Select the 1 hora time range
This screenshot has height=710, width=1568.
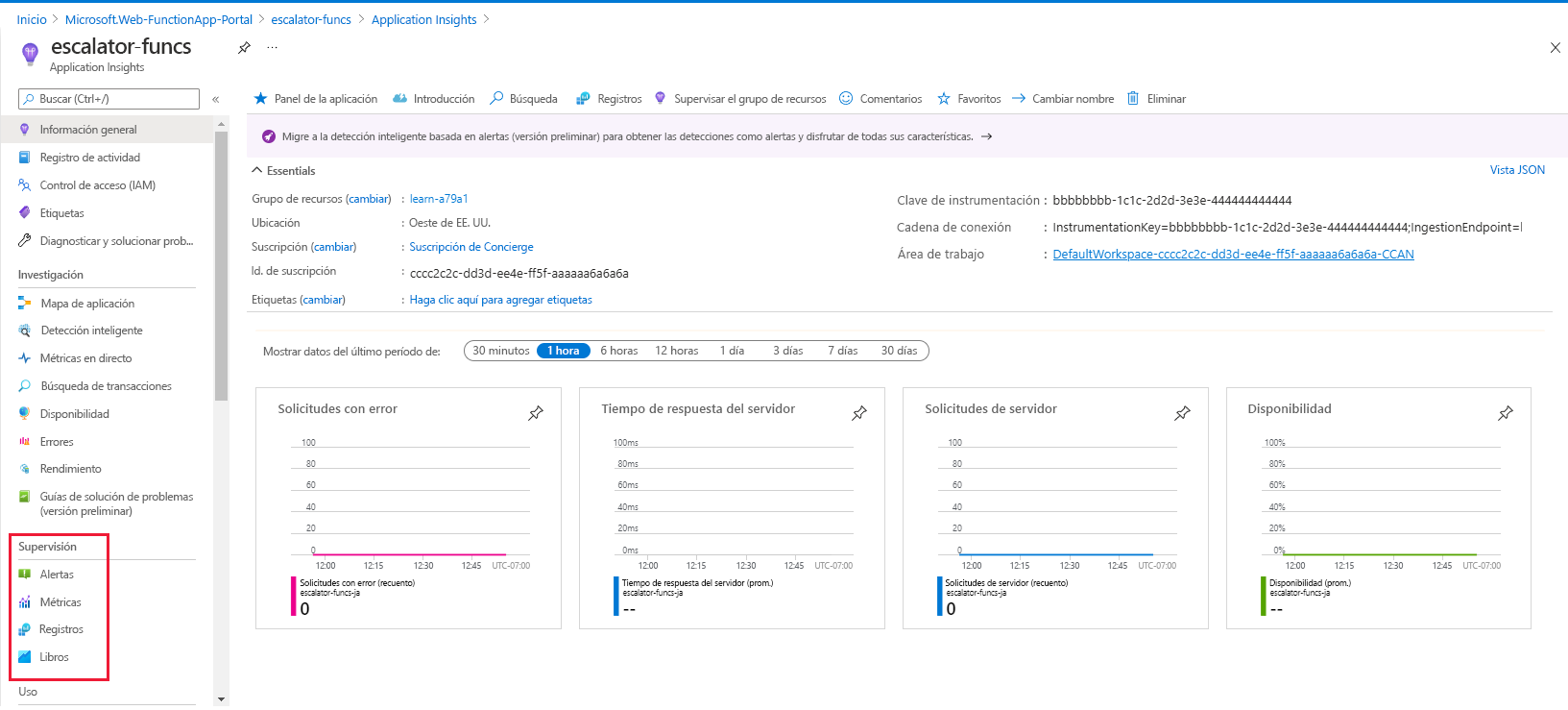564,351
